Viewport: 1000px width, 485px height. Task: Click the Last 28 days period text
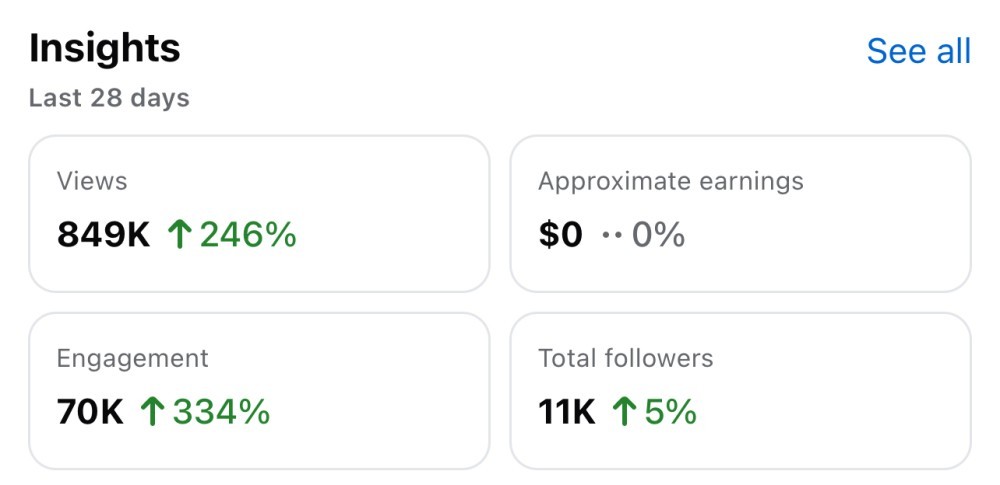pos(109,98)
